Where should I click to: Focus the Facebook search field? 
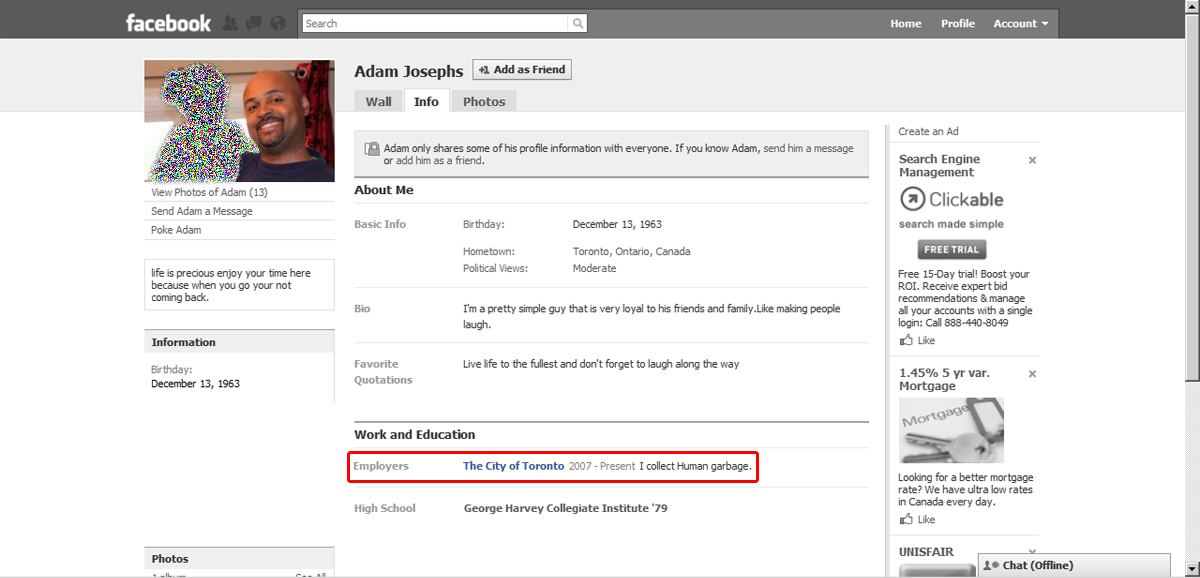[435, 23]
